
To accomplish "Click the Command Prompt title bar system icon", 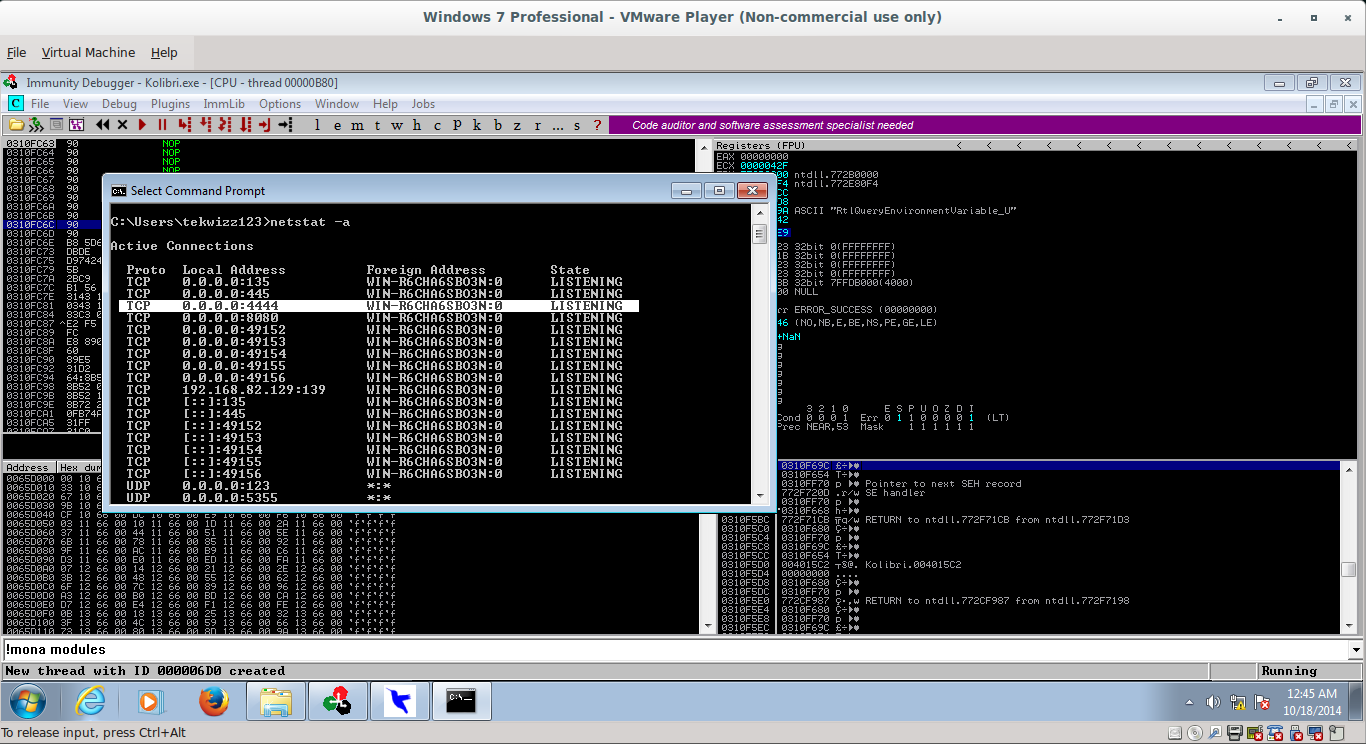I will [118, 191].
